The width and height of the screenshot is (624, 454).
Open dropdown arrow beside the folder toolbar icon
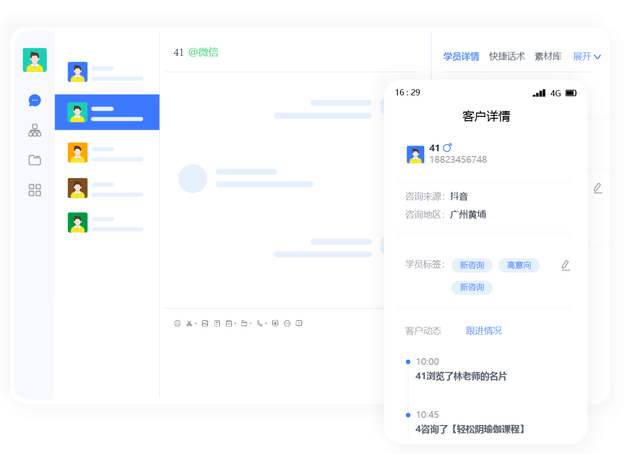click(251, 325)
